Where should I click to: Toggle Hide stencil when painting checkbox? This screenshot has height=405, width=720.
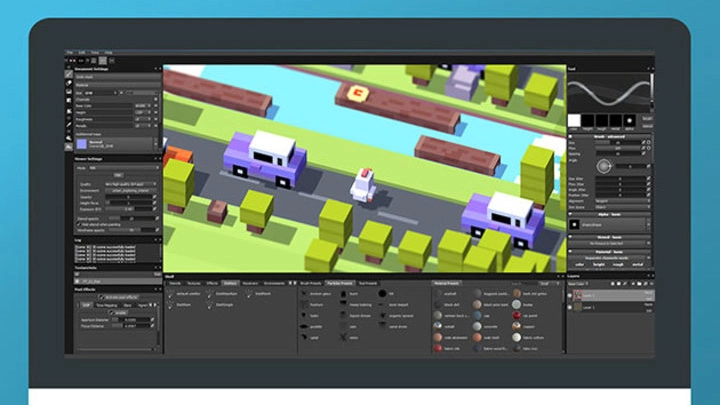click(x=79, y=225)
